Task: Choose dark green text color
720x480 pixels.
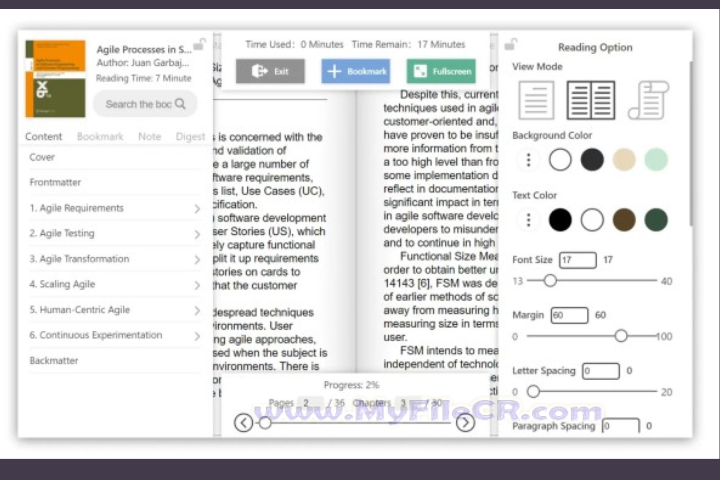Action: [x=656, y=220]
